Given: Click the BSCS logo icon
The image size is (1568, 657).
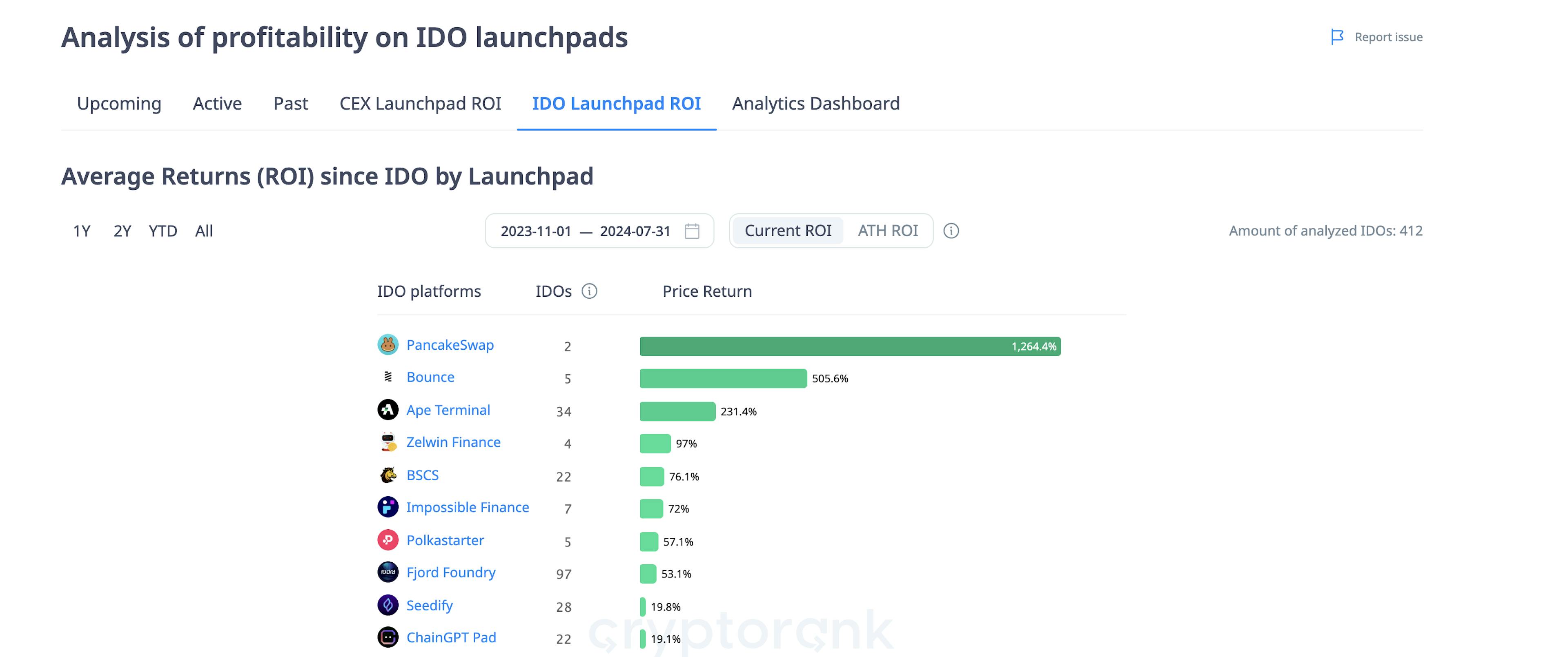Looking at the screenshot, I should (388, 475).
